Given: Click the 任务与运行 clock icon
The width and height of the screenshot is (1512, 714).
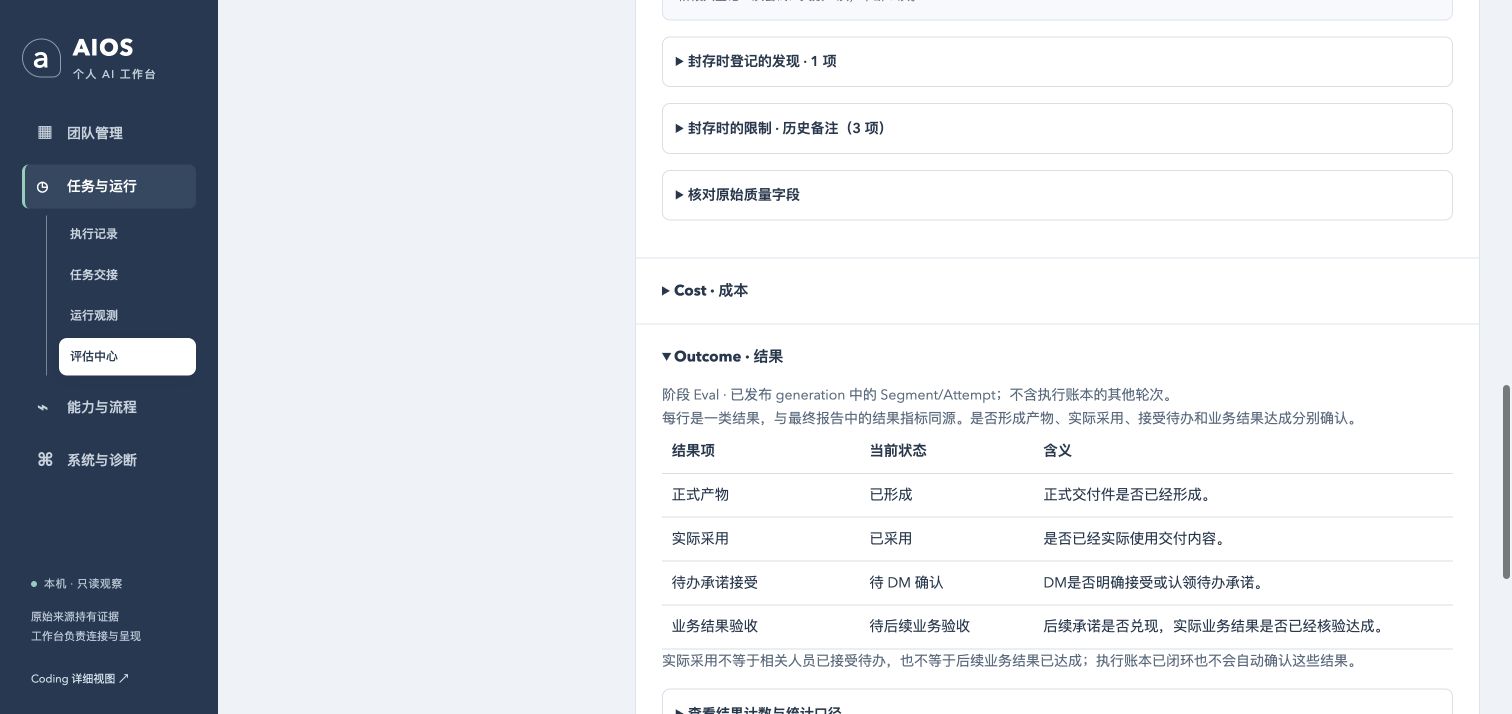Looking at the screenshot, I should pos(43,186).
